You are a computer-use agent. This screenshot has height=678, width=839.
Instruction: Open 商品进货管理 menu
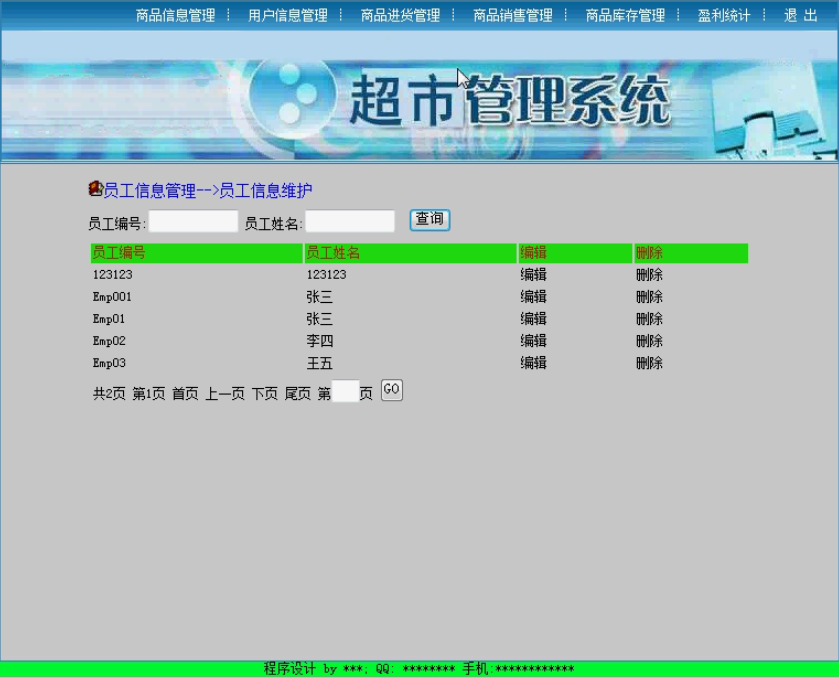point(400,15)
